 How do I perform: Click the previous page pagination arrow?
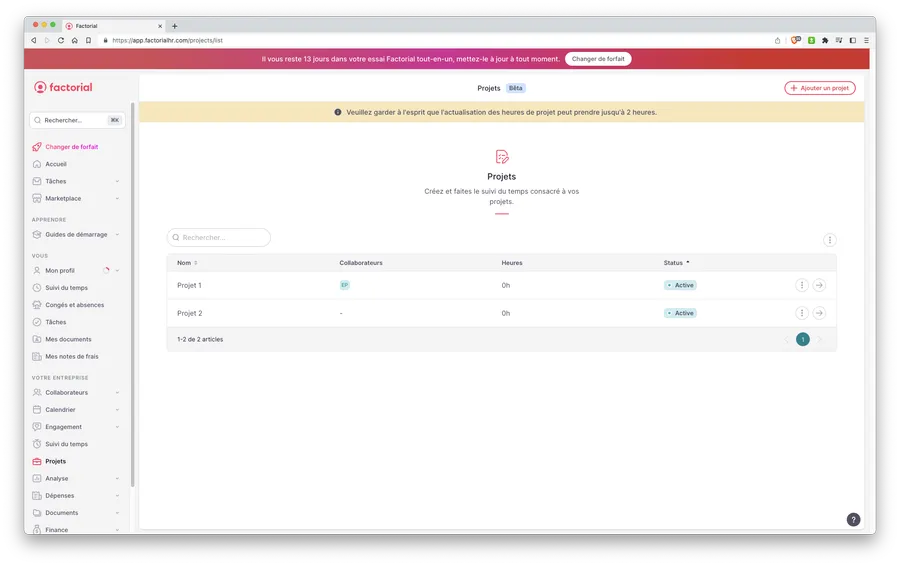pos(786,340)
